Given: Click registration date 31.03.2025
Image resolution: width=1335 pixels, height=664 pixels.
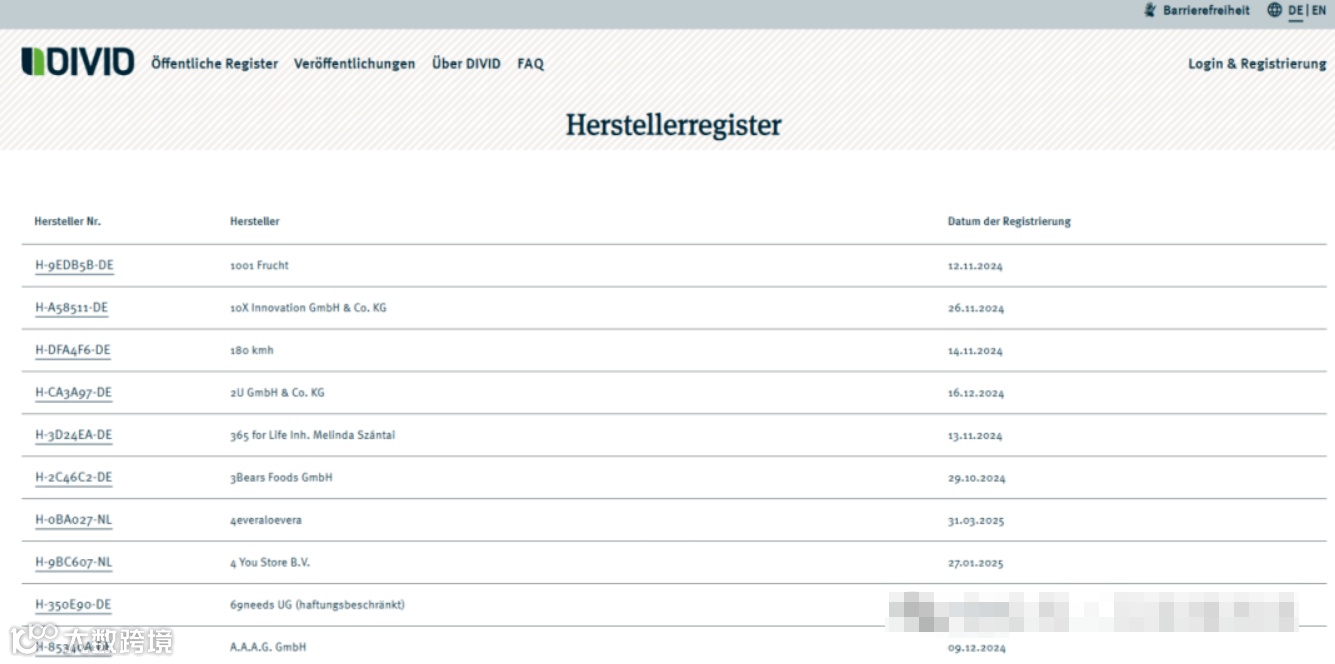Looking at the screenshot, I should 976,522.
